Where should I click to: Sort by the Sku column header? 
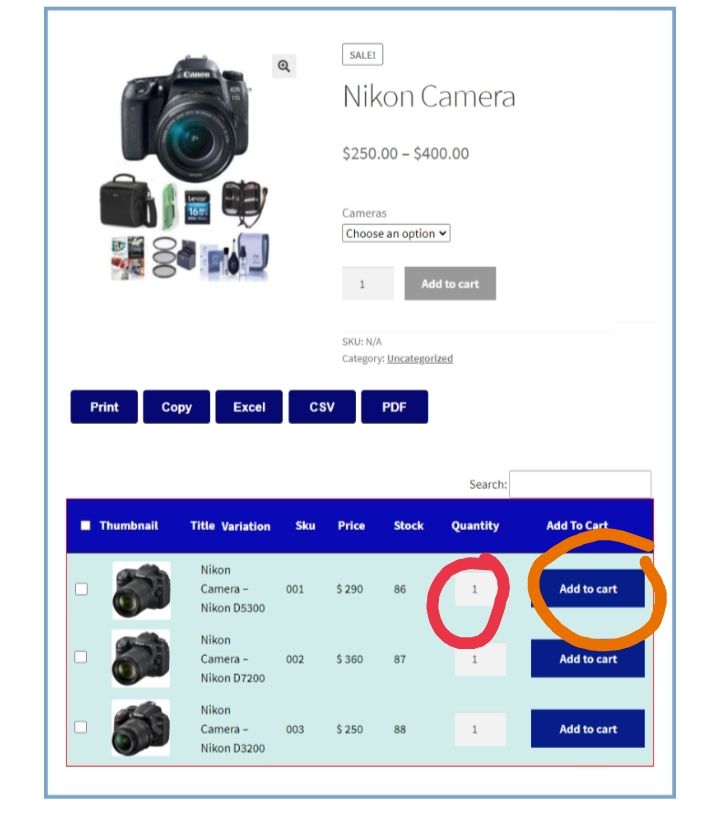(305, 526)
